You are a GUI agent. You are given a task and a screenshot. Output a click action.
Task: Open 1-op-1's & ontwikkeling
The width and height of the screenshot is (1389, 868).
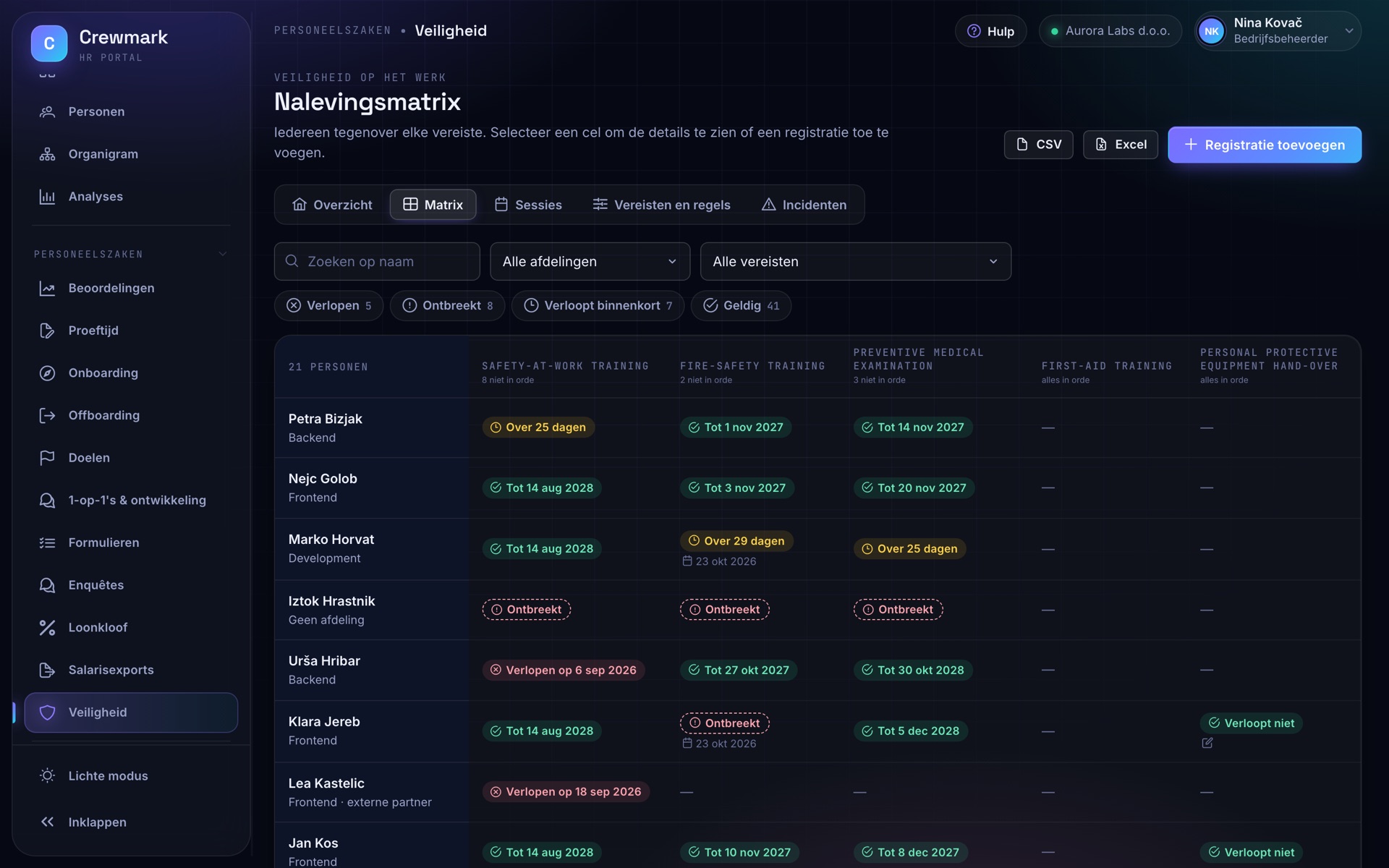click(131, 500)
